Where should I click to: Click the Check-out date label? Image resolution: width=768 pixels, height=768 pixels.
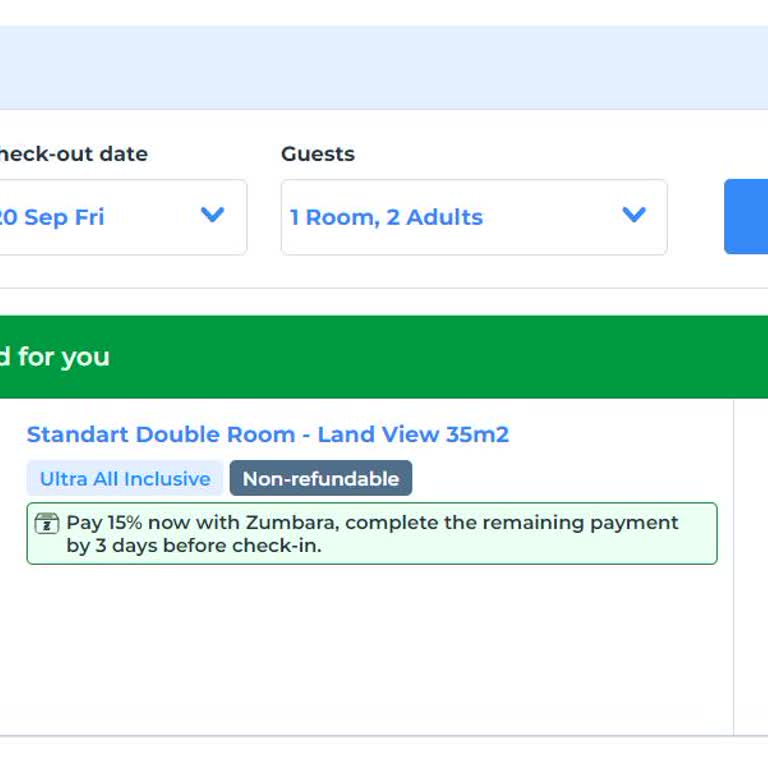pos(72,154)
